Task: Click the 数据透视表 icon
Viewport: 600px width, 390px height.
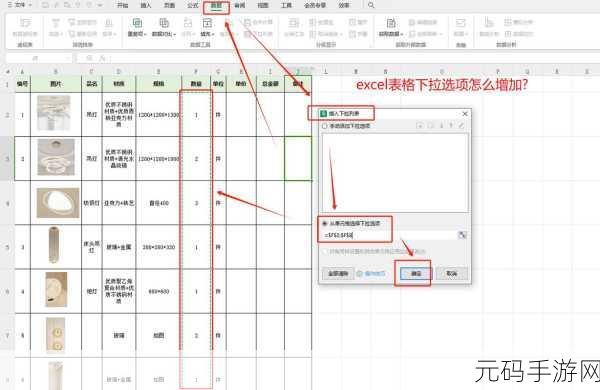Action: pyautogui.click(x=25, y=23)
